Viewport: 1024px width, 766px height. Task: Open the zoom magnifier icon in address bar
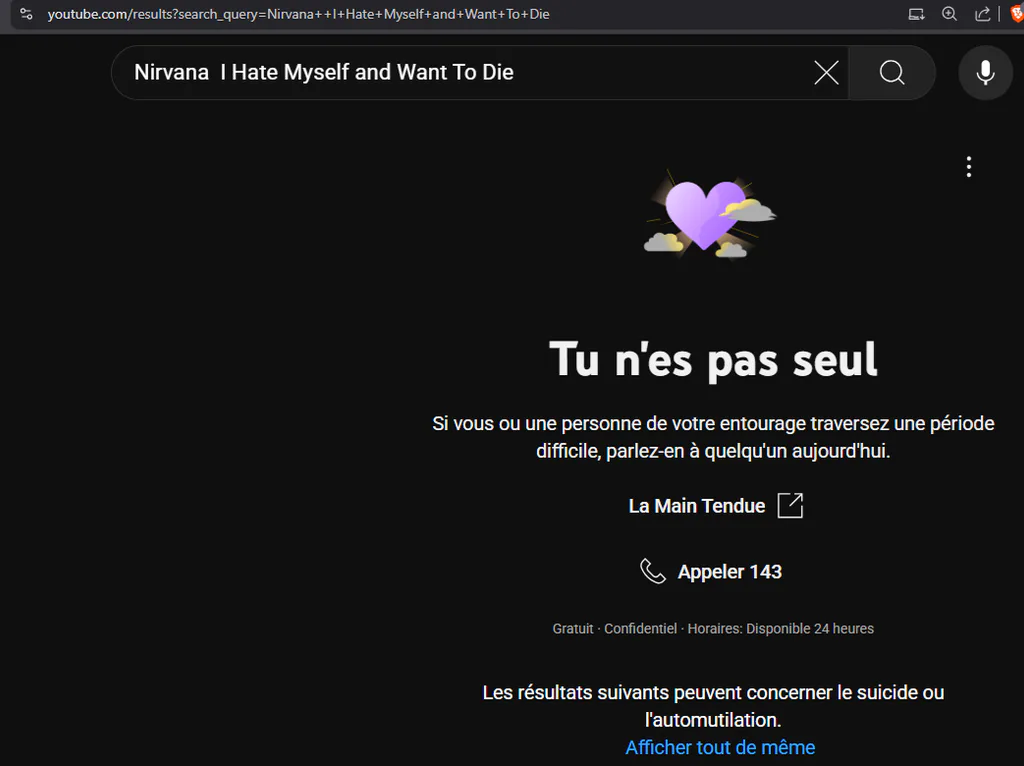950,14
